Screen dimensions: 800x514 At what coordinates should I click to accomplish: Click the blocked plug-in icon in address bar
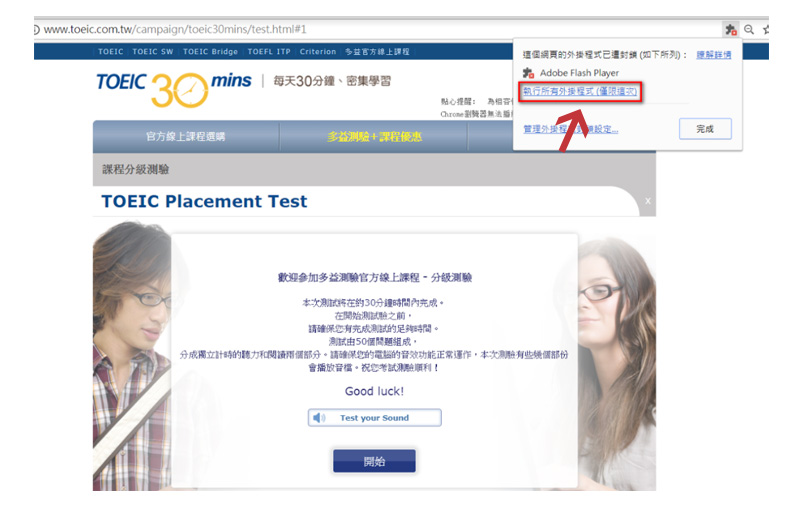(x=731, y=30)
